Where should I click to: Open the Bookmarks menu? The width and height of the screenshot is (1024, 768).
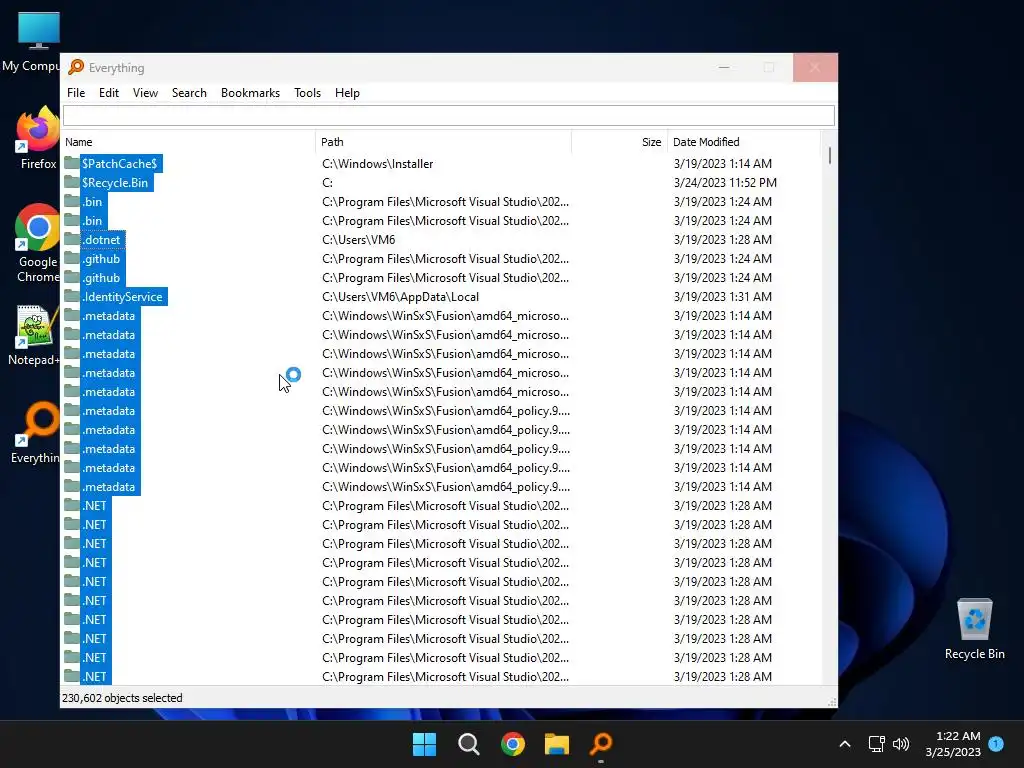(250, 93)
